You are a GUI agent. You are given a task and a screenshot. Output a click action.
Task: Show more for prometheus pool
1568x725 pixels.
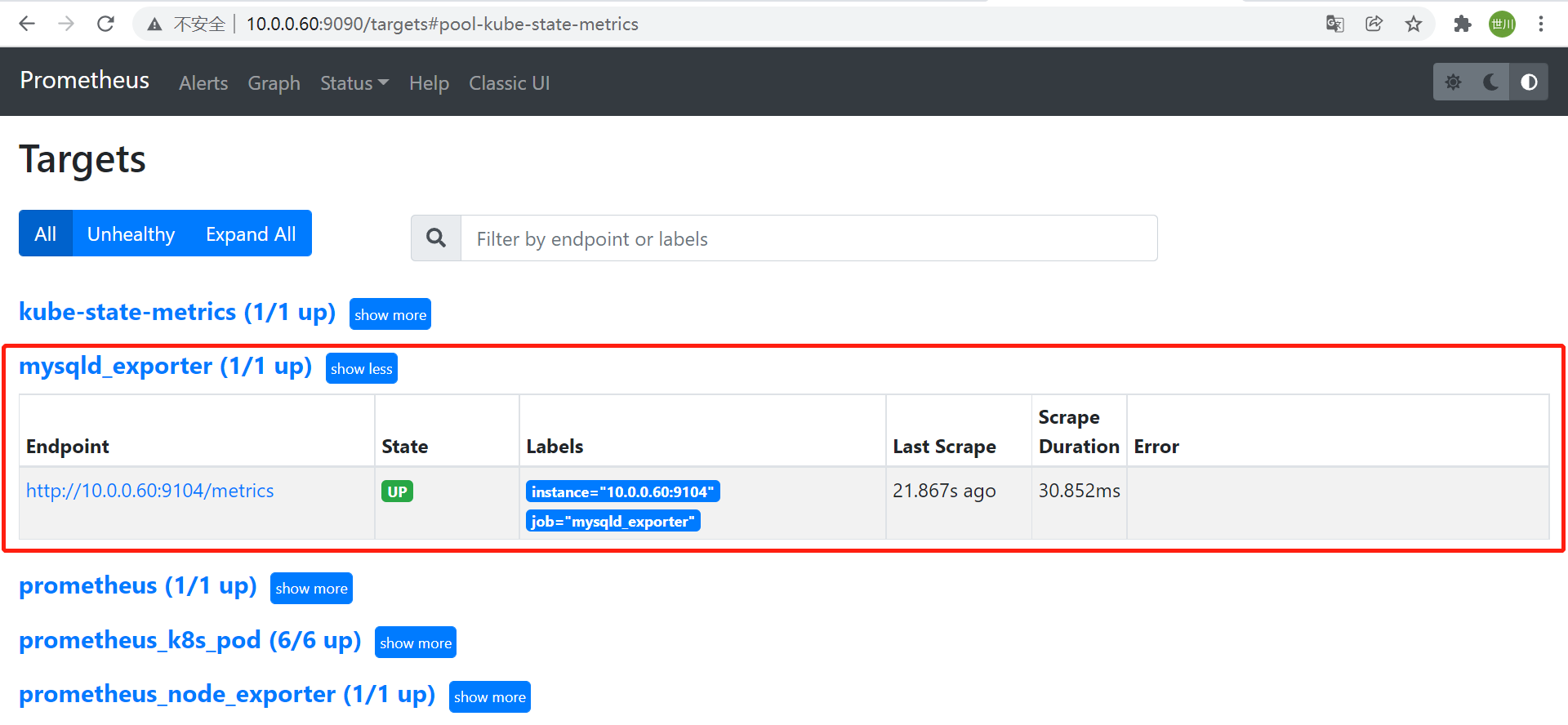[311, 588]
